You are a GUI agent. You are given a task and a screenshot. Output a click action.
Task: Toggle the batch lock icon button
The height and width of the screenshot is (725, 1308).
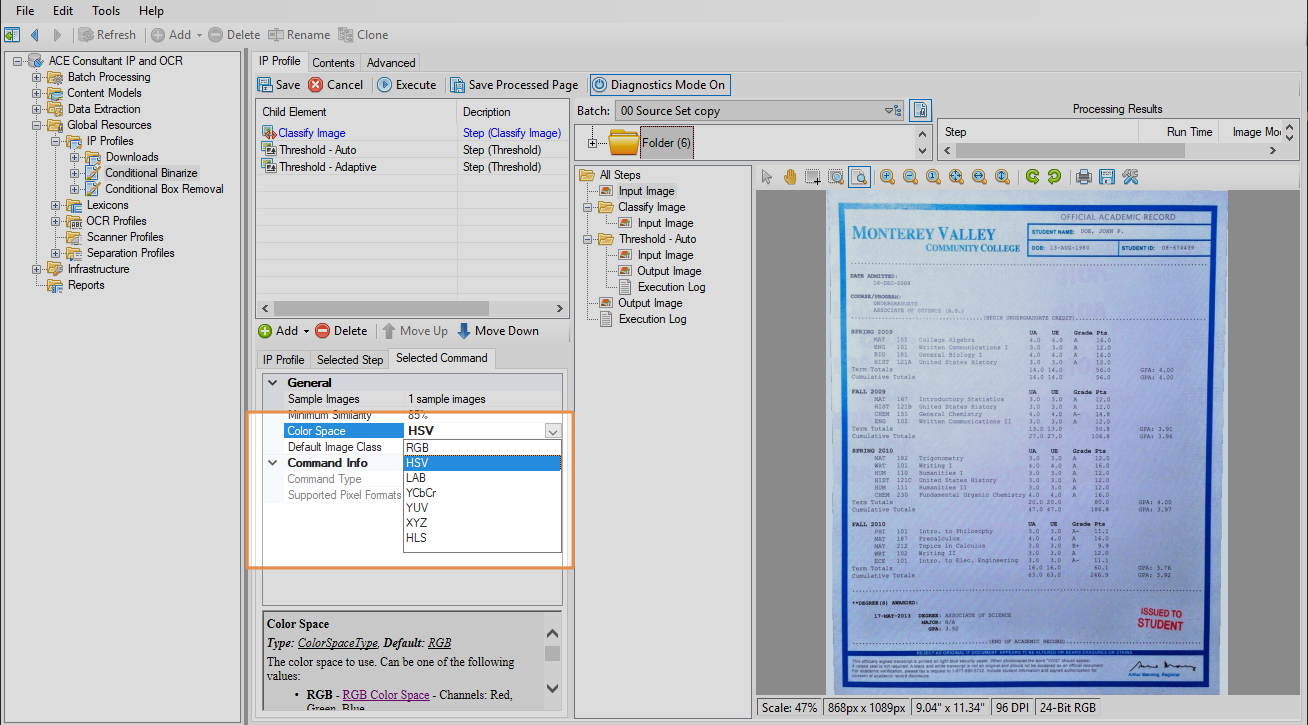click(x=921, y=110)
